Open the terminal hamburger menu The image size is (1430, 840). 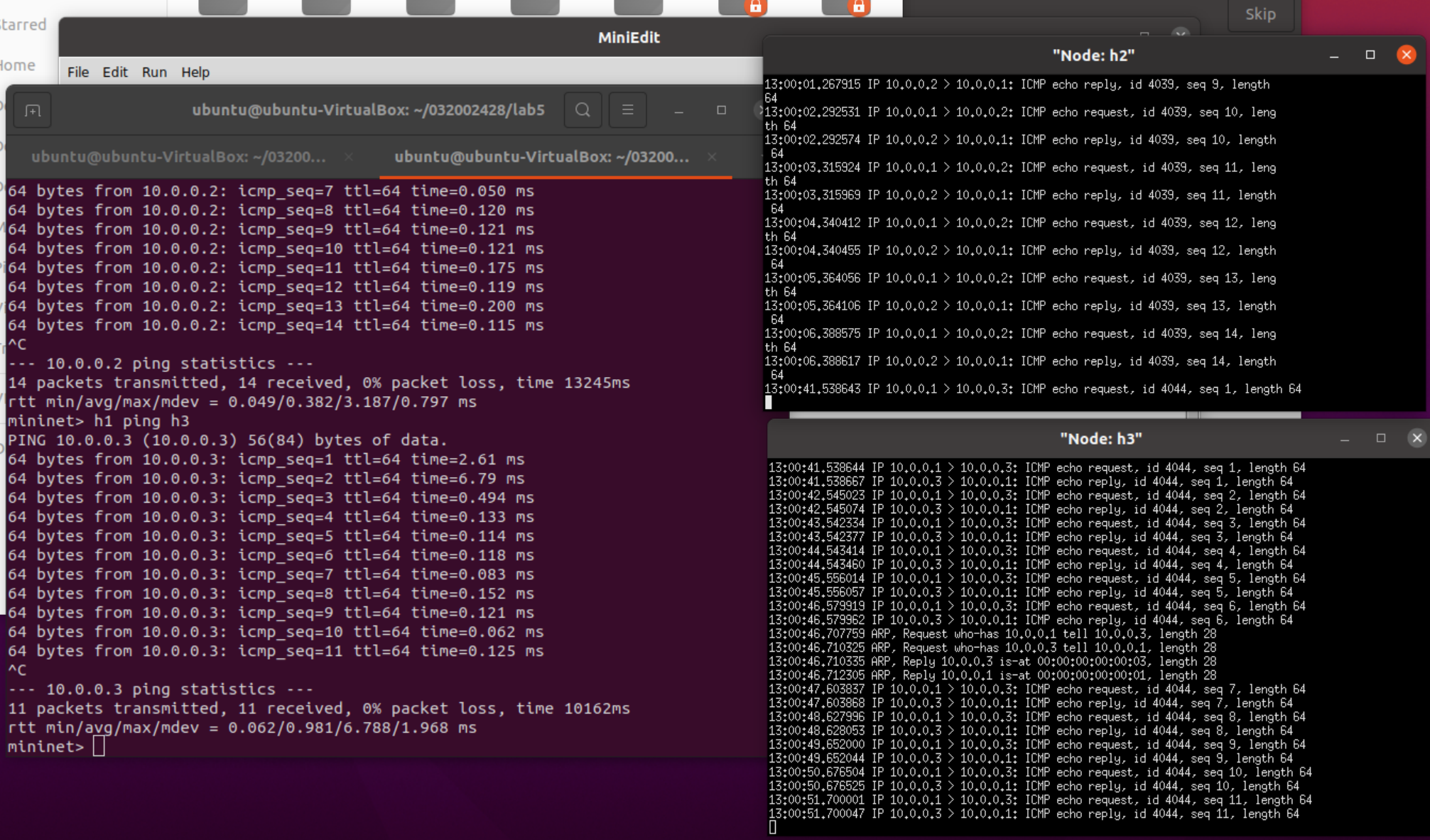(627, 110)
